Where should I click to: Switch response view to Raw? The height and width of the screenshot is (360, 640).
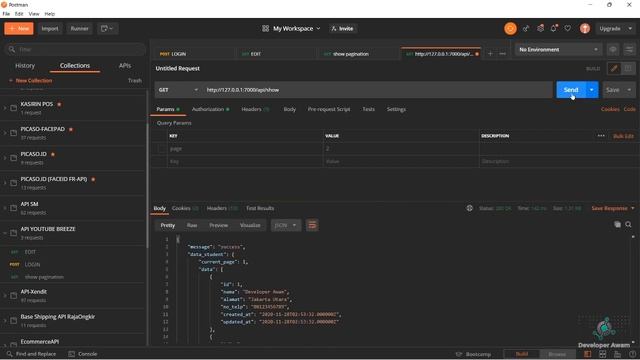tap(192, 225)
